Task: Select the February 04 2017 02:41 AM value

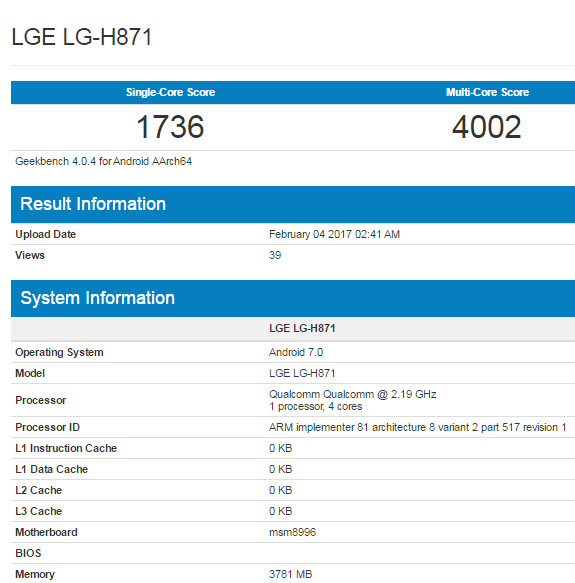Action: (334, 234)
